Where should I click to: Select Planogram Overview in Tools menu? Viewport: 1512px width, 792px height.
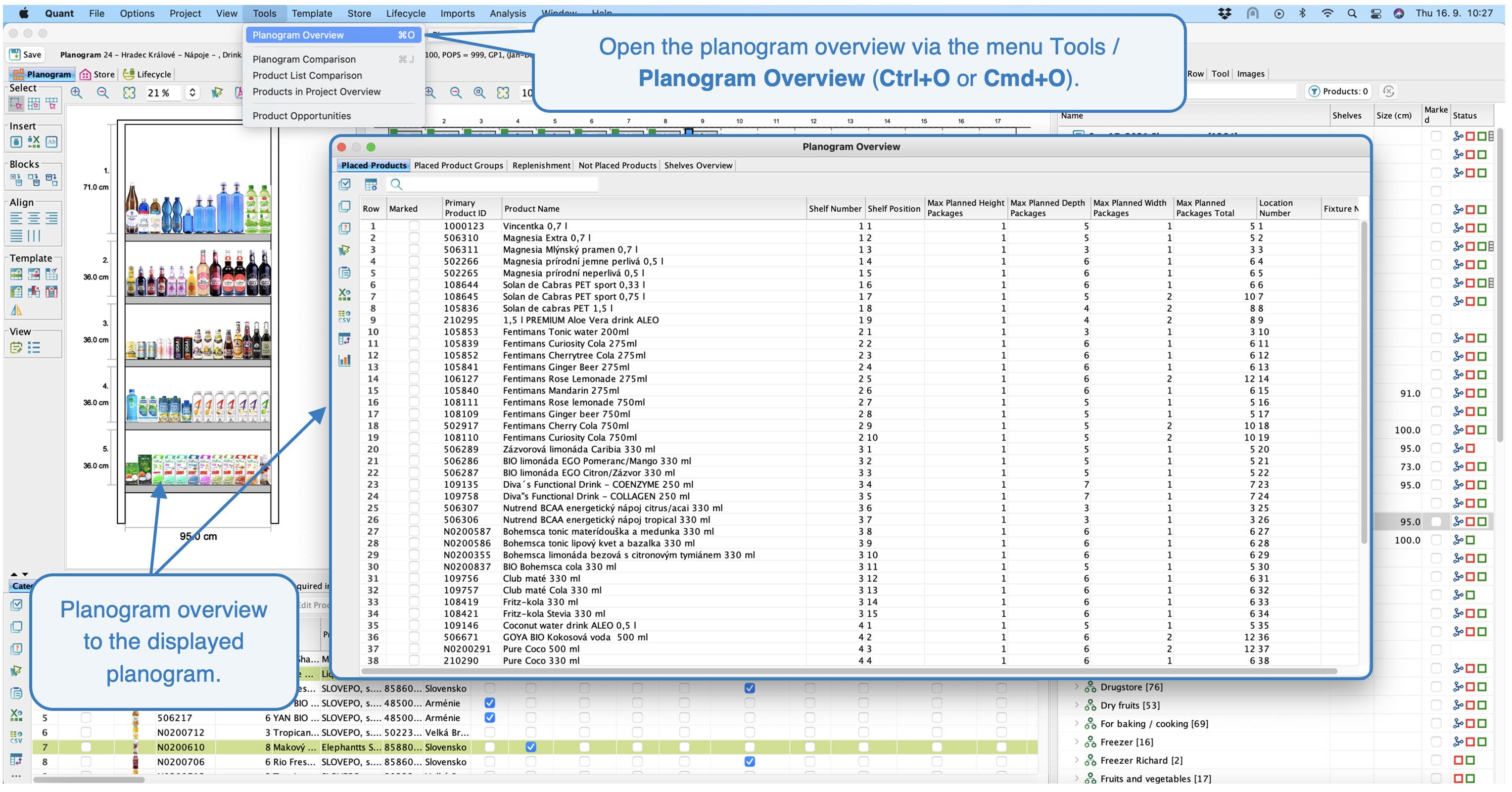[333, 35]
